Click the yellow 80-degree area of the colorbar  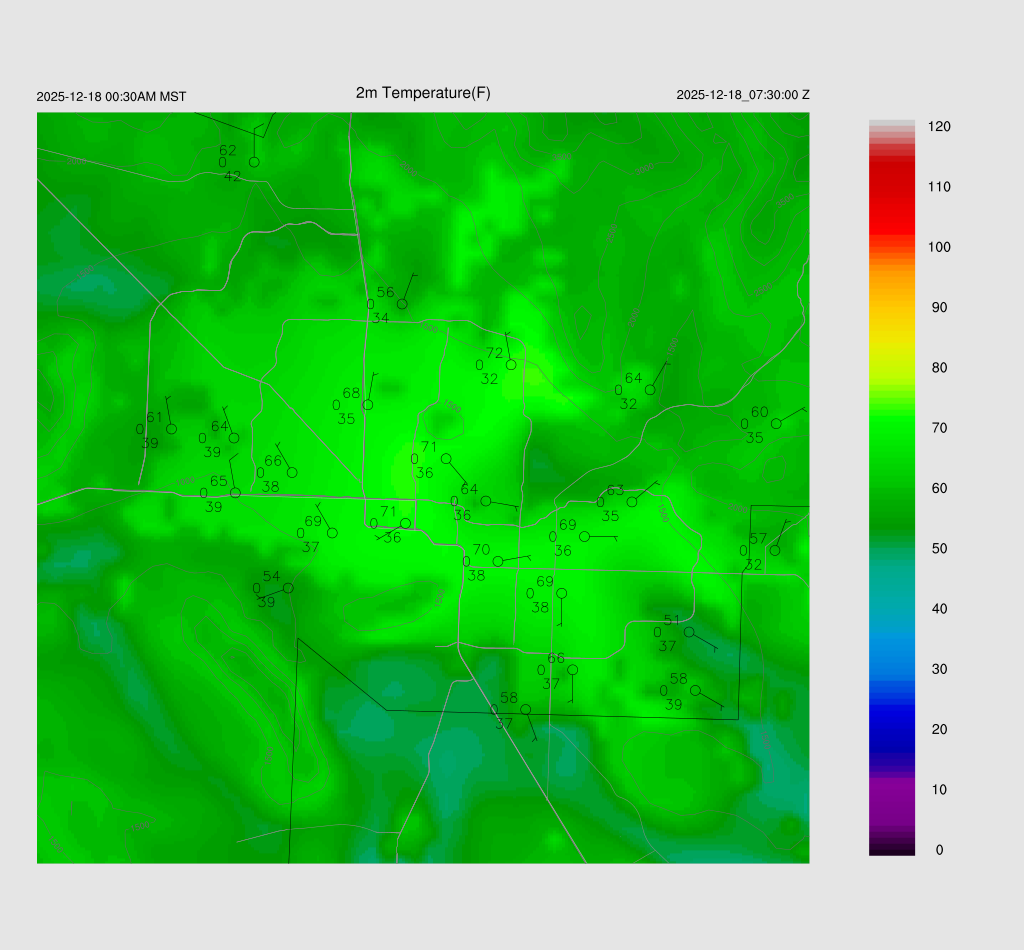(892, 367)
